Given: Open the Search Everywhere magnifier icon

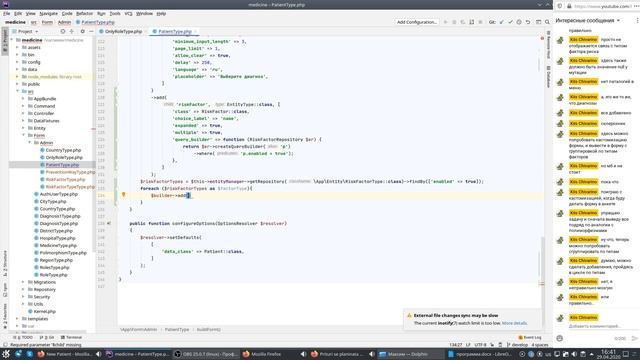Looking at the screenshot, I should tap(547, 22).
